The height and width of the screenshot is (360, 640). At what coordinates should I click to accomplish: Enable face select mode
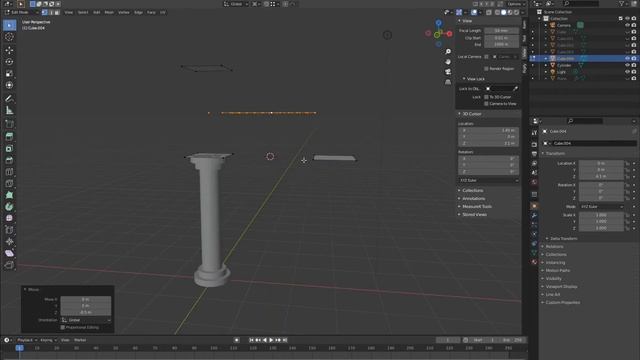pyautogui.click(x=57, y=13)
